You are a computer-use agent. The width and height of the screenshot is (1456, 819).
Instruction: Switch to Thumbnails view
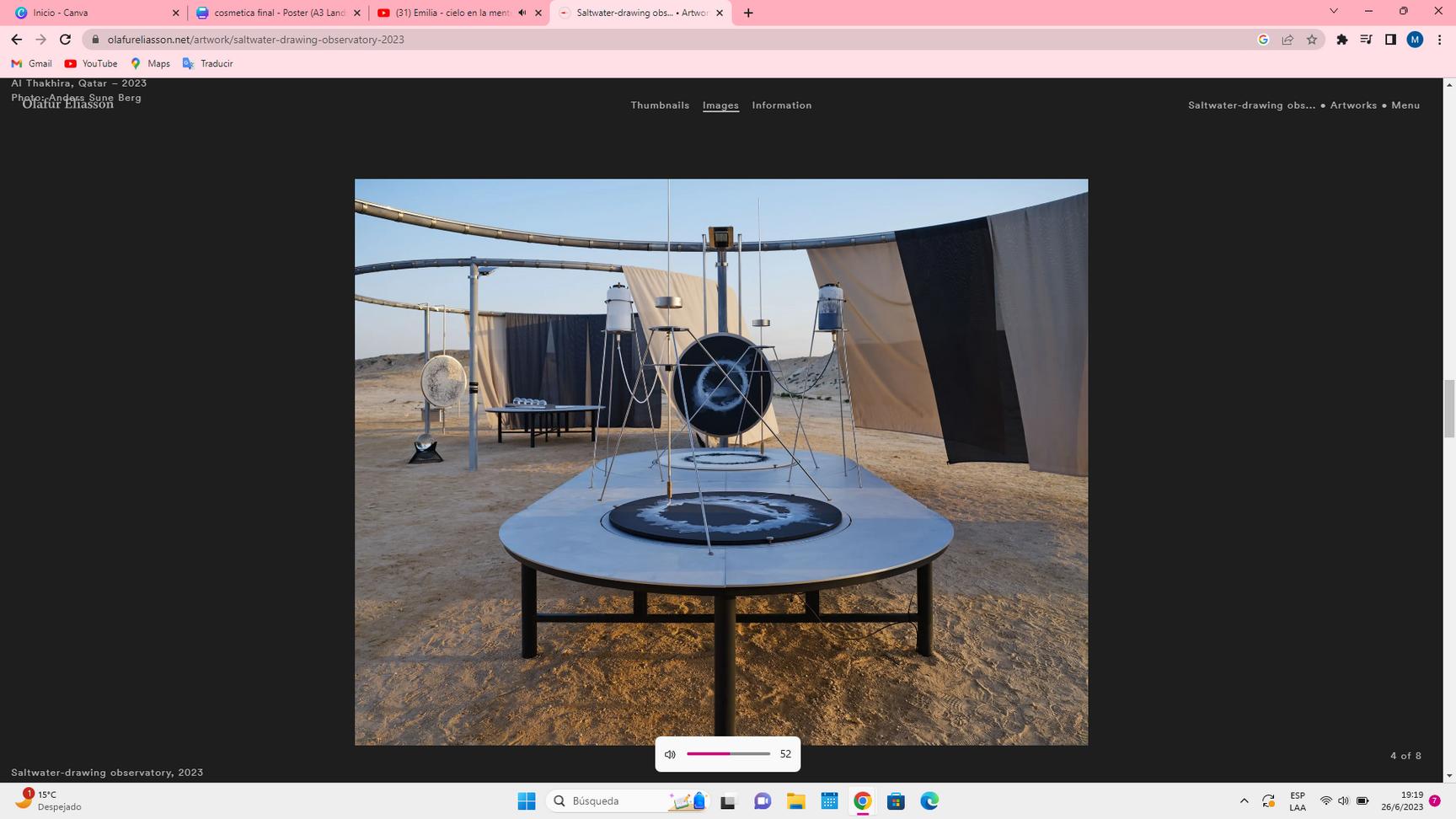[660, 105]
